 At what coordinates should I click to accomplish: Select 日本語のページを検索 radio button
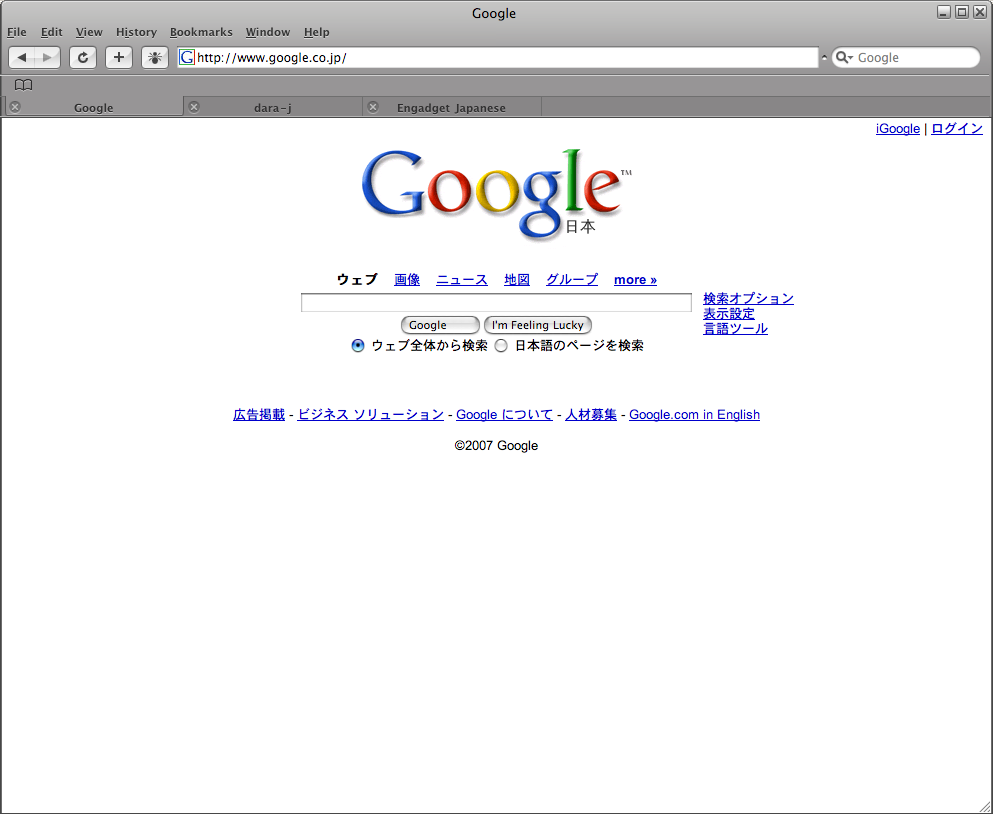click(x=501, y=346)
